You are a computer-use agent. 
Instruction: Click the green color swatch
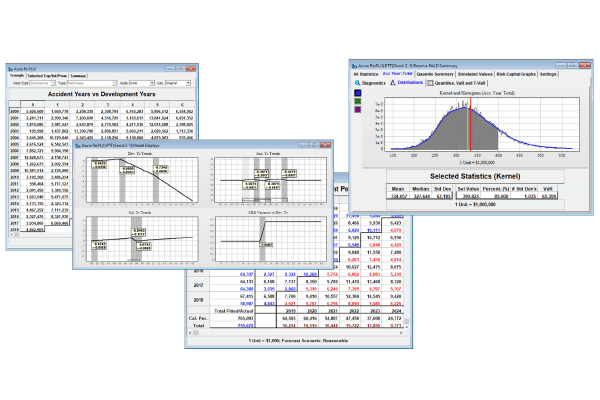point(358,101)
